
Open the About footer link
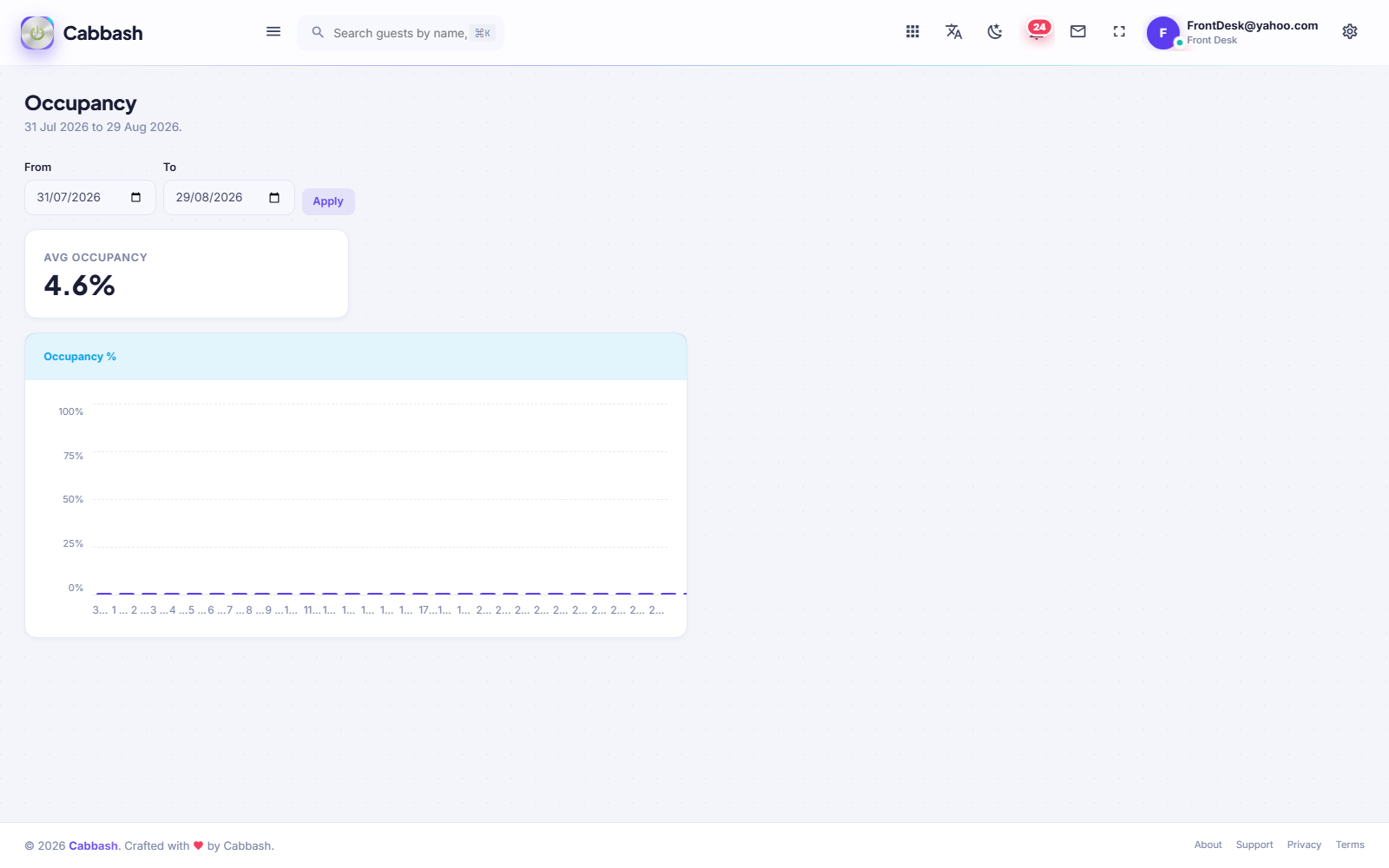tap(1208, 845)
